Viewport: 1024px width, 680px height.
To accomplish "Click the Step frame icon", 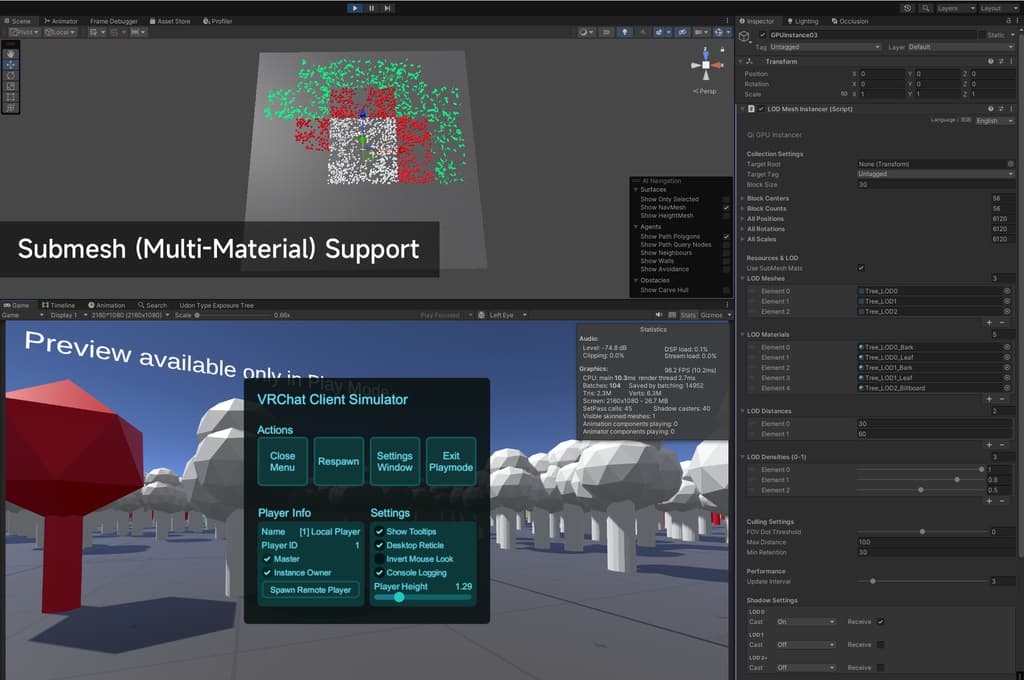I will coord(387,8).
